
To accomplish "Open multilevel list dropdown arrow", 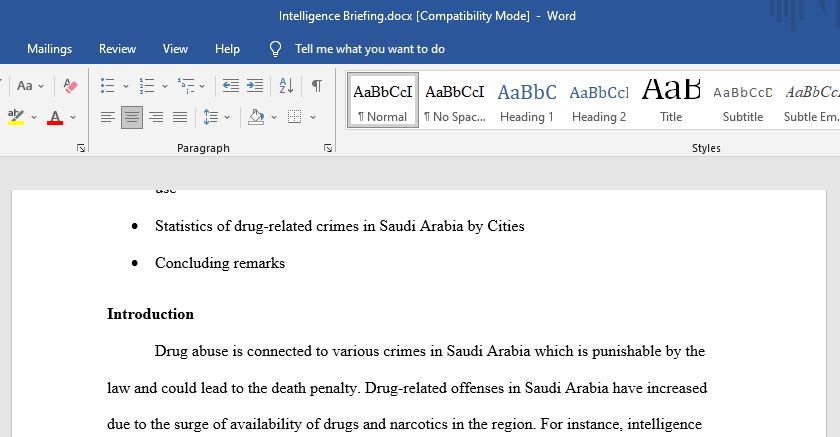I will click(x=202, y=86).
